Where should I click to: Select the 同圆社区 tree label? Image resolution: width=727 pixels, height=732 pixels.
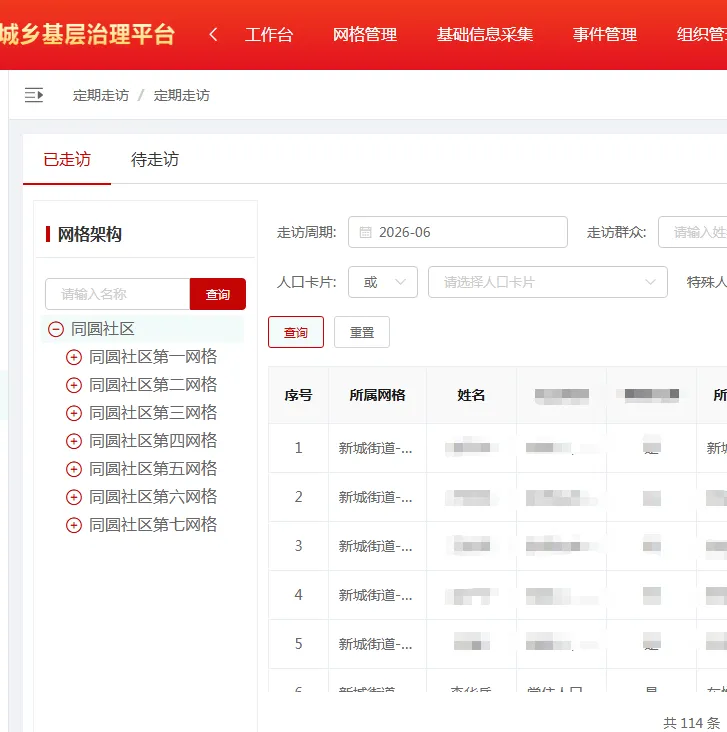[103, 329]
